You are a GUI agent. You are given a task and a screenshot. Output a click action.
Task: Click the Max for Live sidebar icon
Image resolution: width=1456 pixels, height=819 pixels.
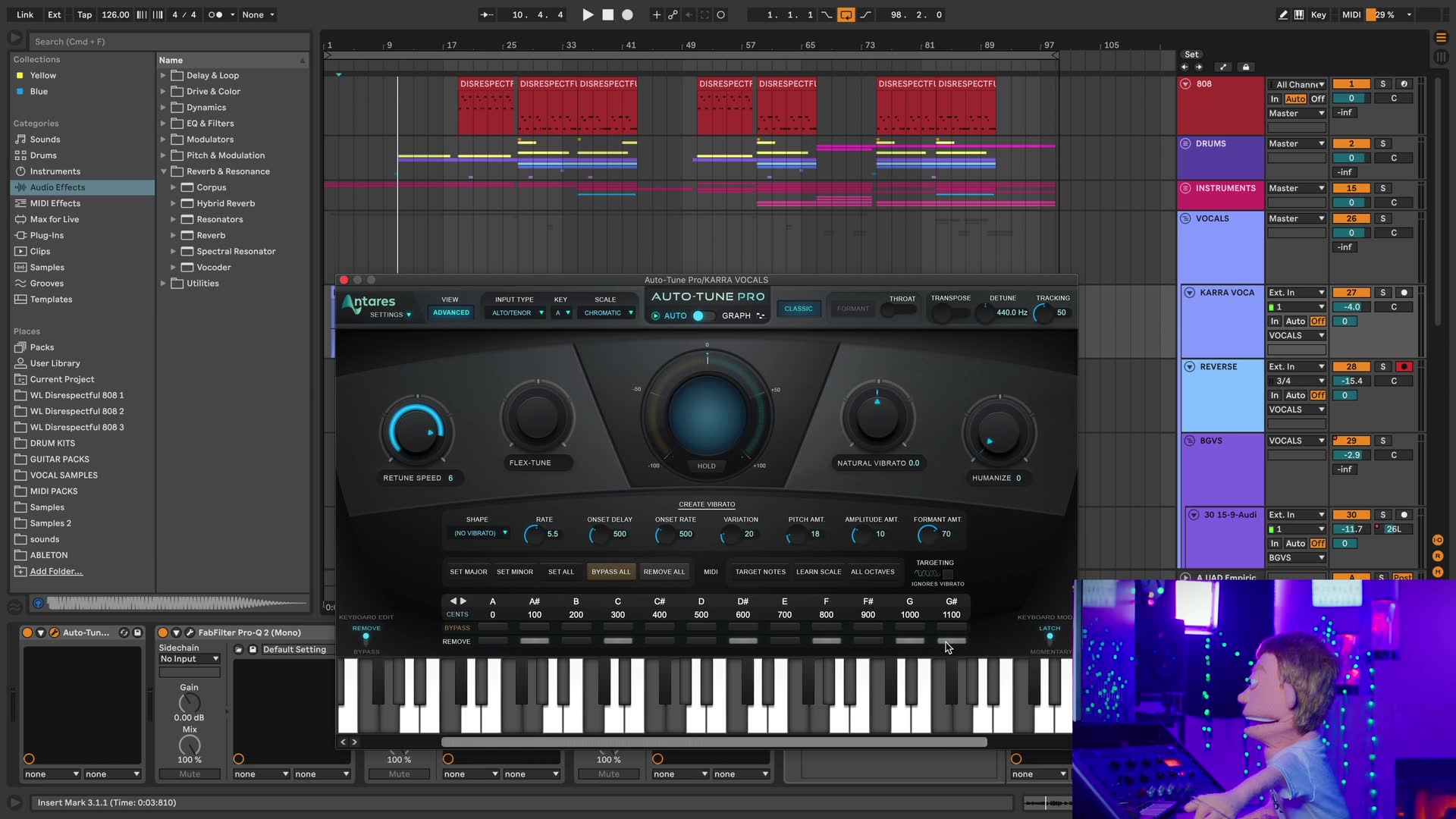20,219
